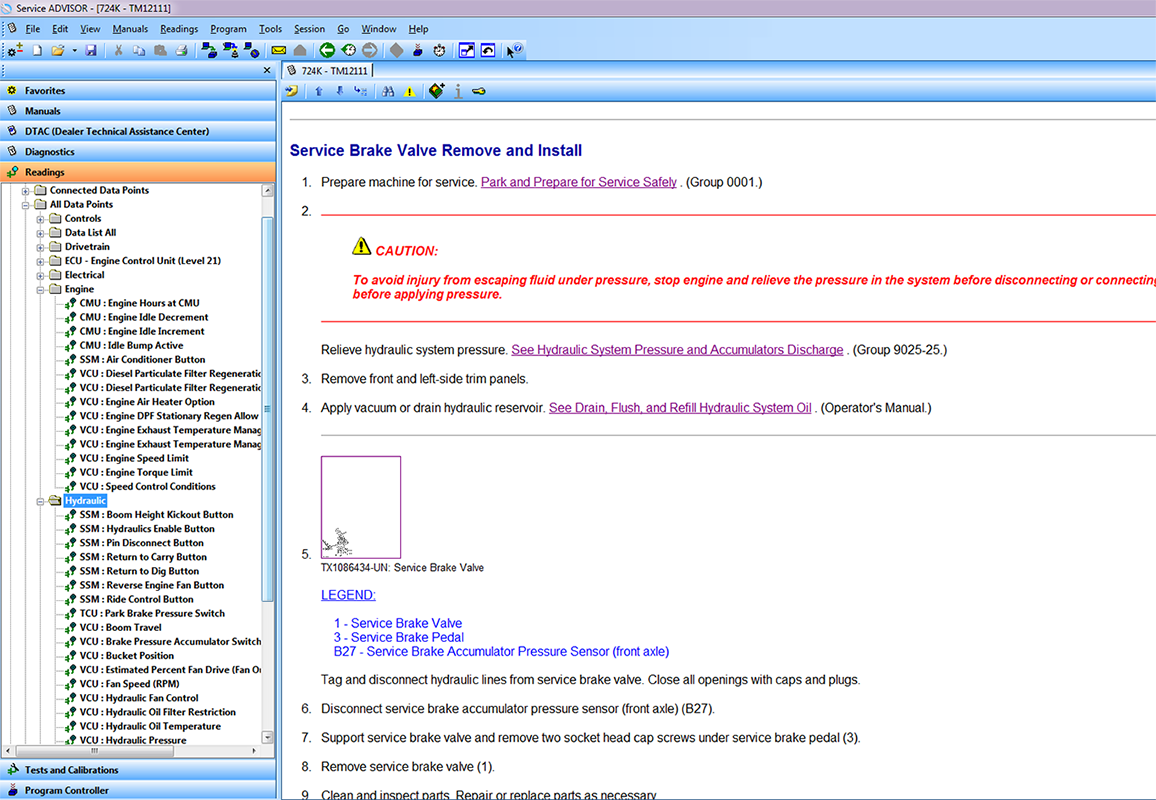This screenshot has width=1156, height=800.
Task: Click the down arrow in the document toolbar
Action: click(339, 91)
